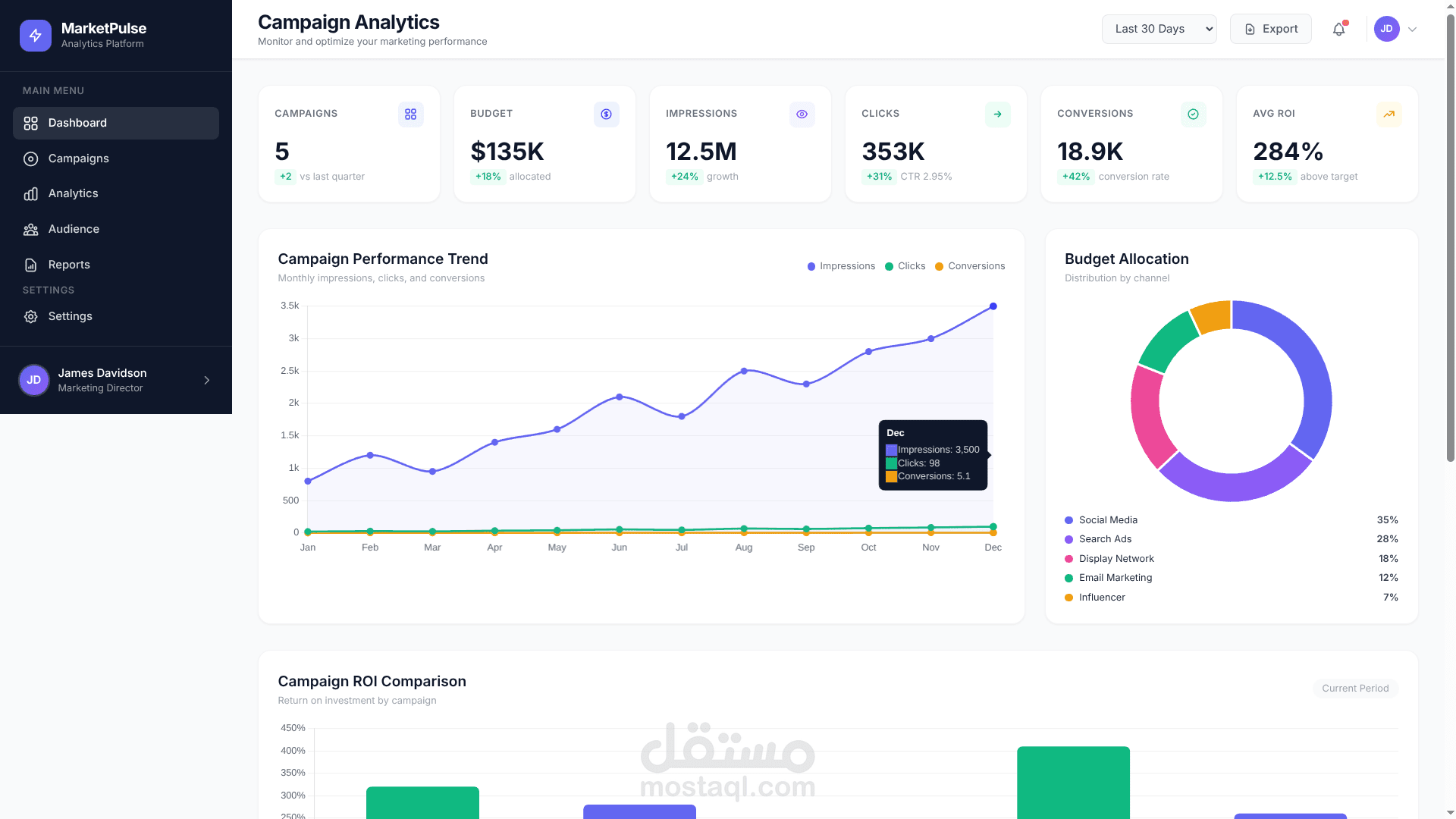
Task: Go to Campaigns in main menu
Action: point(116,158)
